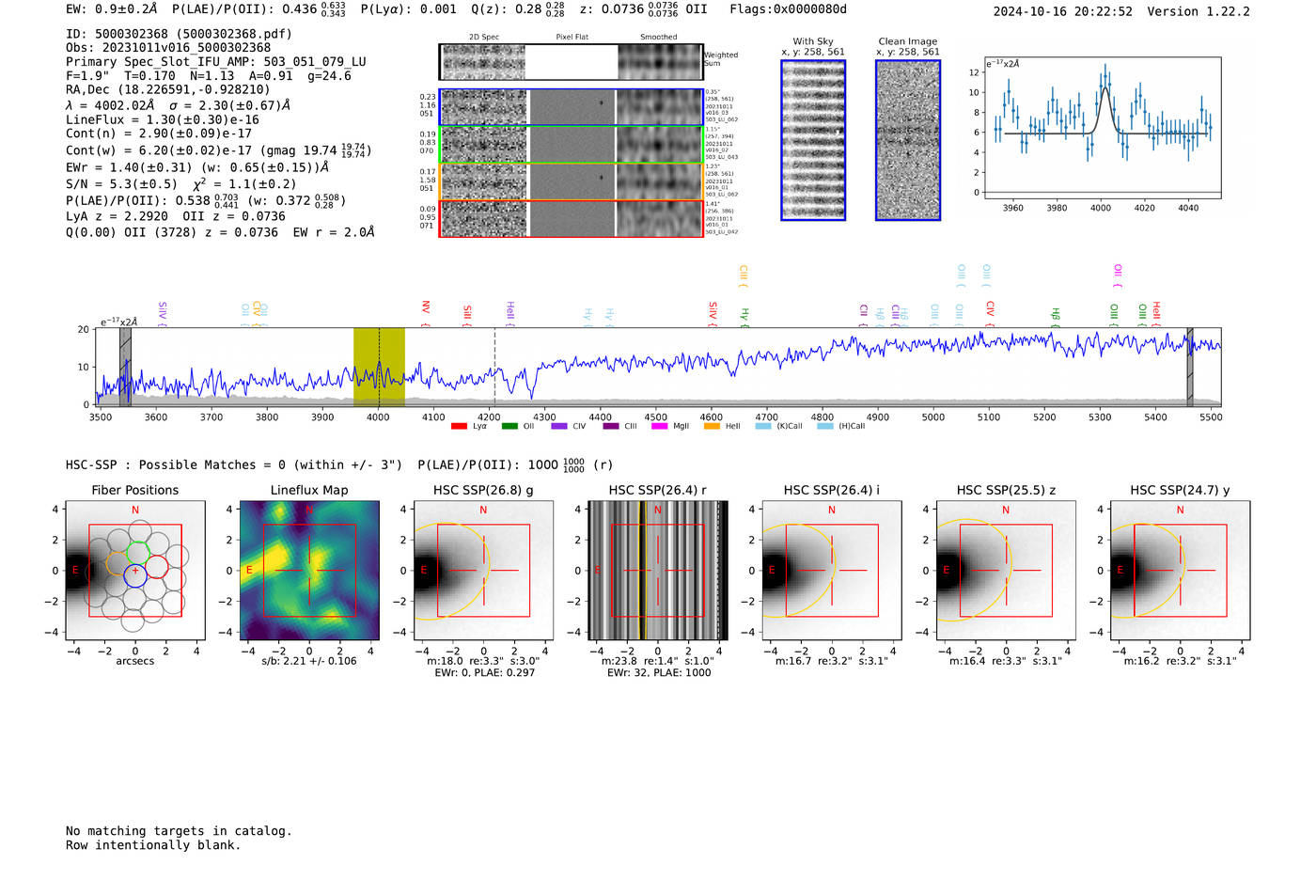Click the Primary Spec_Slot_IFU_AMP text line
Screen dimensions: 1316x896
(x=216, y=62)
